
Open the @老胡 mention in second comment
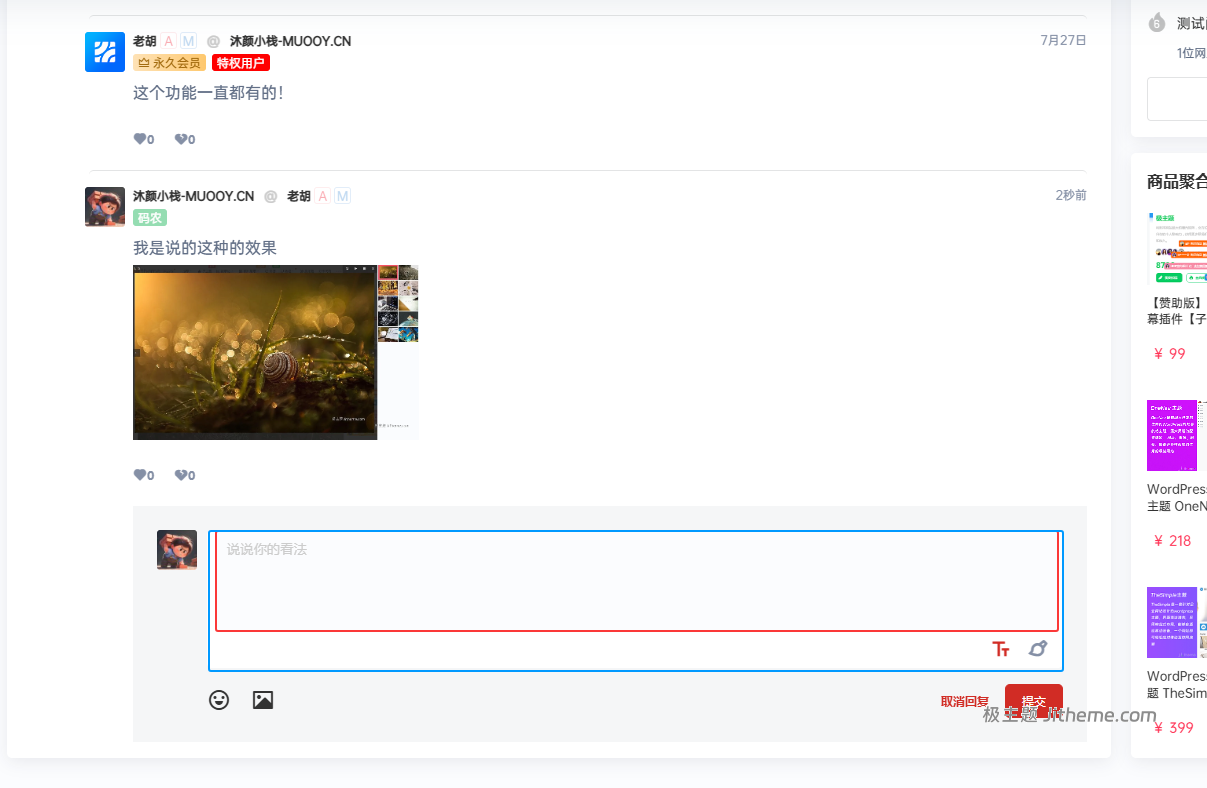[x=299, y=196]
